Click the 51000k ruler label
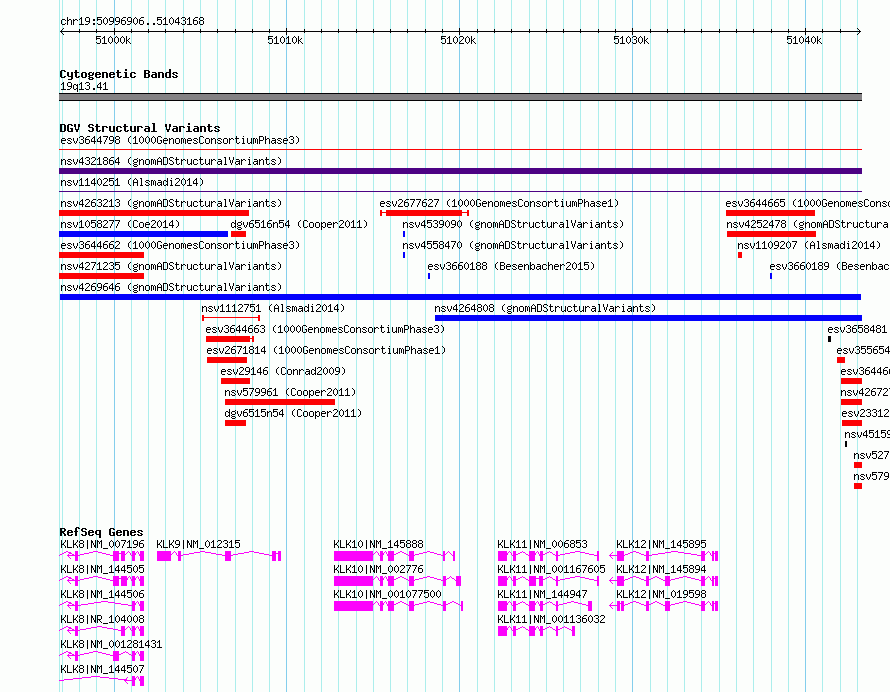890x692 pixels. pos(113,40)
